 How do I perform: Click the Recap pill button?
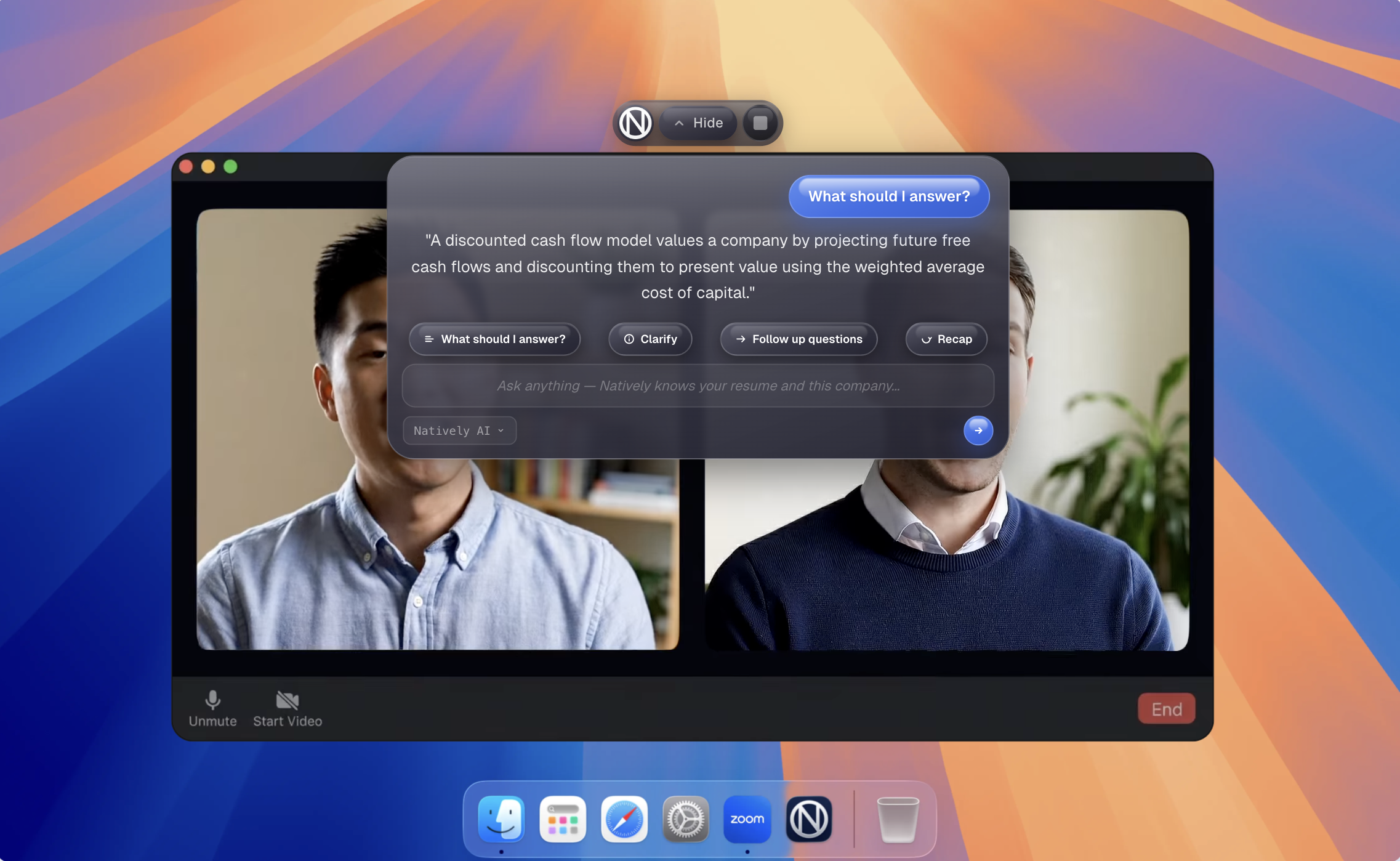click(946, 339)
